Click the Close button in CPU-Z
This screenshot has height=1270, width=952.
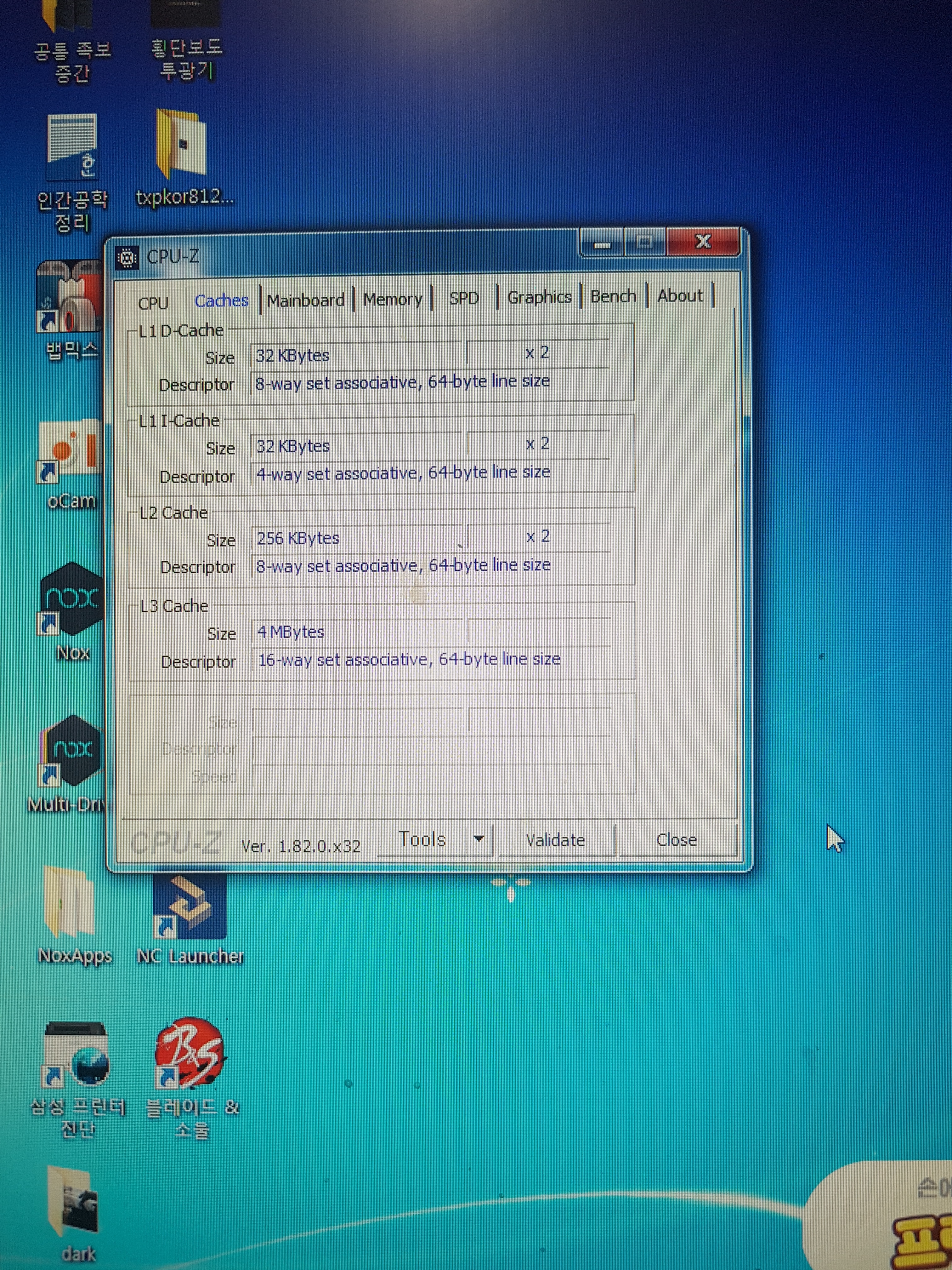click(677, 840)
